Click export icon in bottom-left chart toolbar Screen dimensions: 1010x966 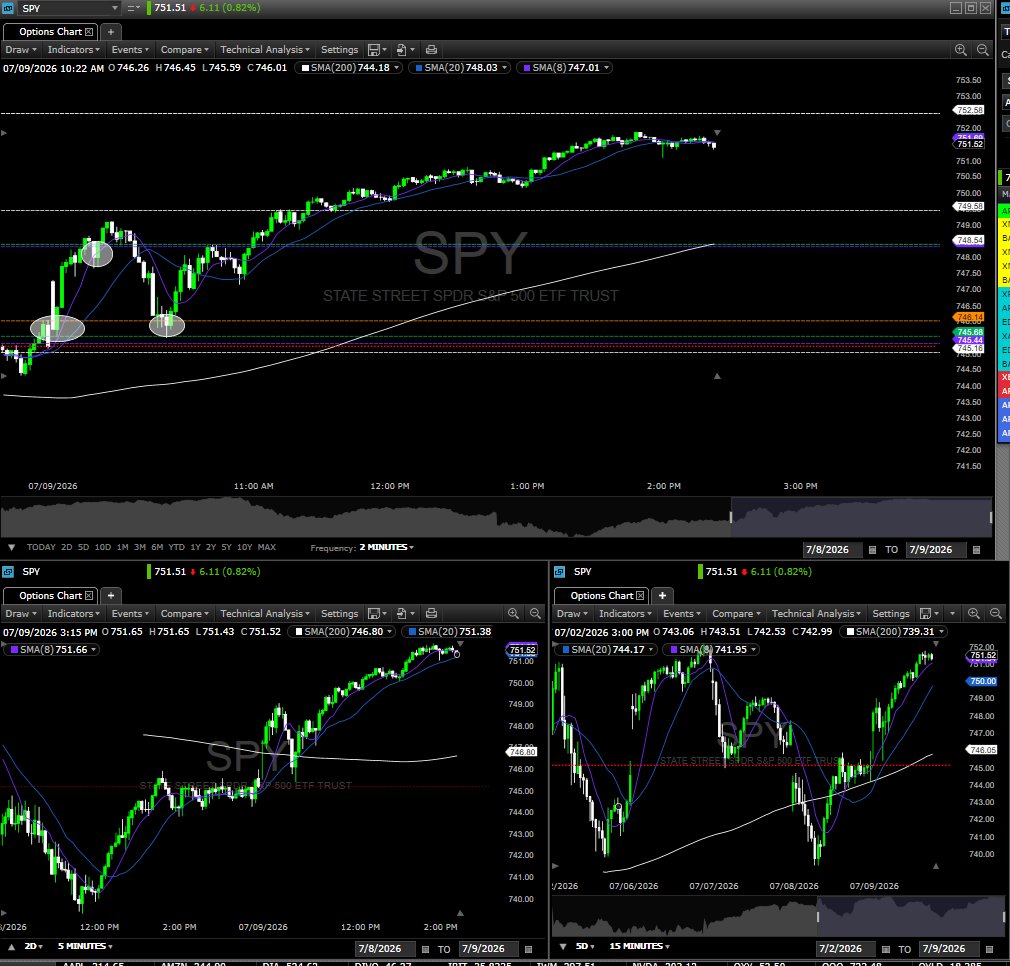(402, 614)
